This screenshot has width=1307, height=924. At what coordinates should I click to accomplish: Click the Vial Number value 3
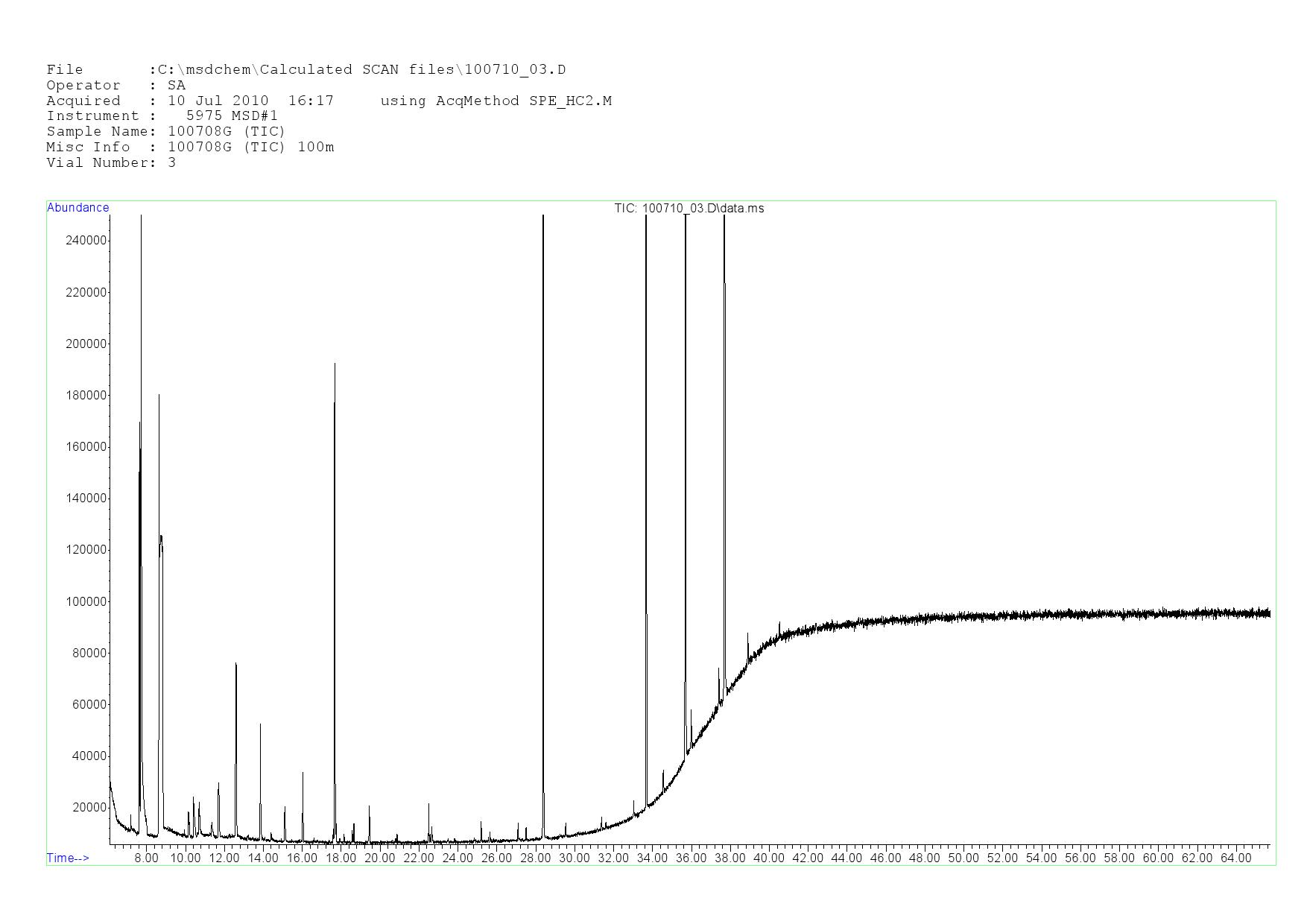pyautogui.click(x=172, y=162)
